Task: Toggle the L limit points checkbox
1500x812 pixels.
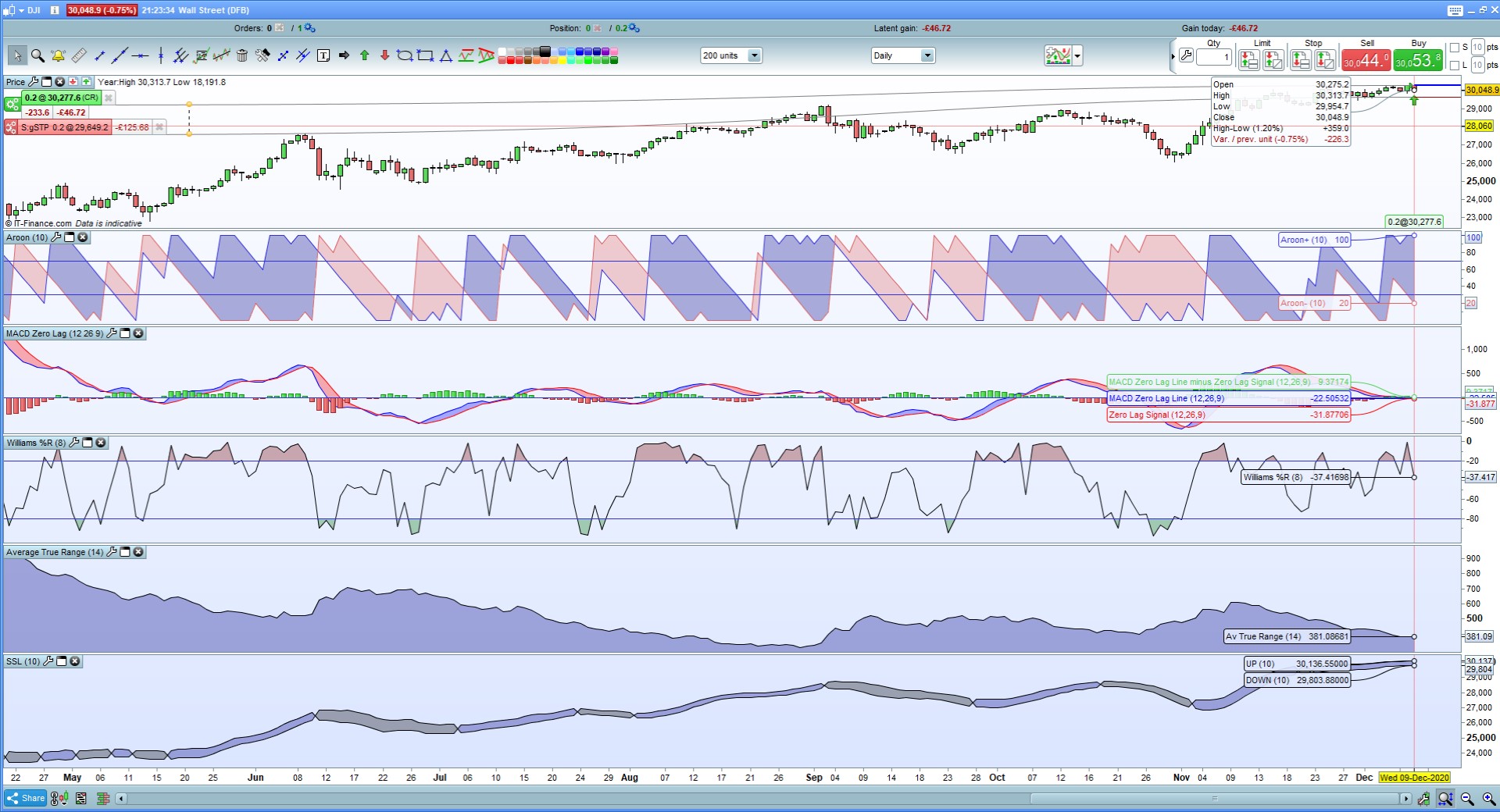Action: pos(1455,66)
